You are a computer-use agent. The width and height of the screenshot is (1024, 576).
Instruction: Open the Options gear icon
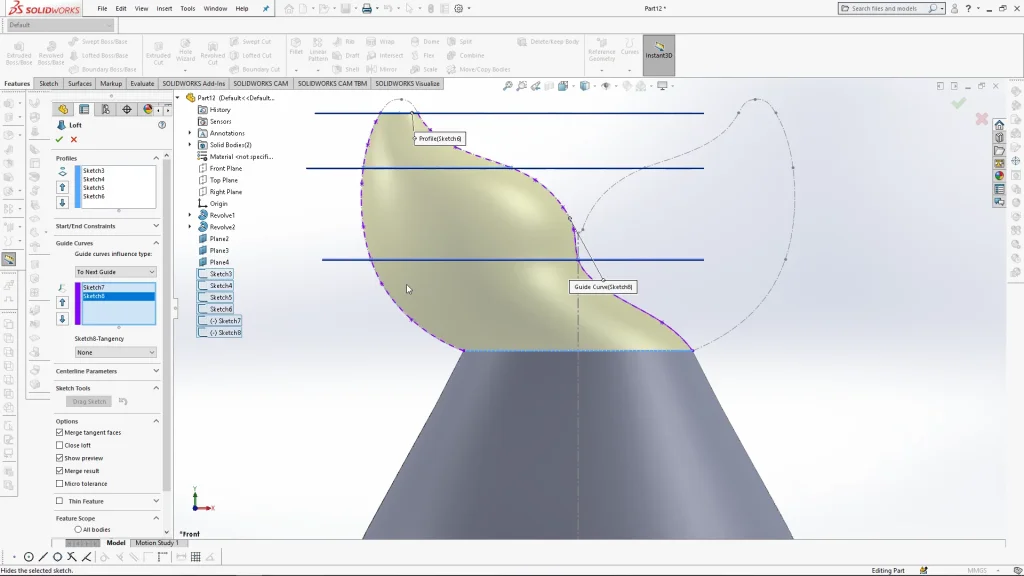458,9
